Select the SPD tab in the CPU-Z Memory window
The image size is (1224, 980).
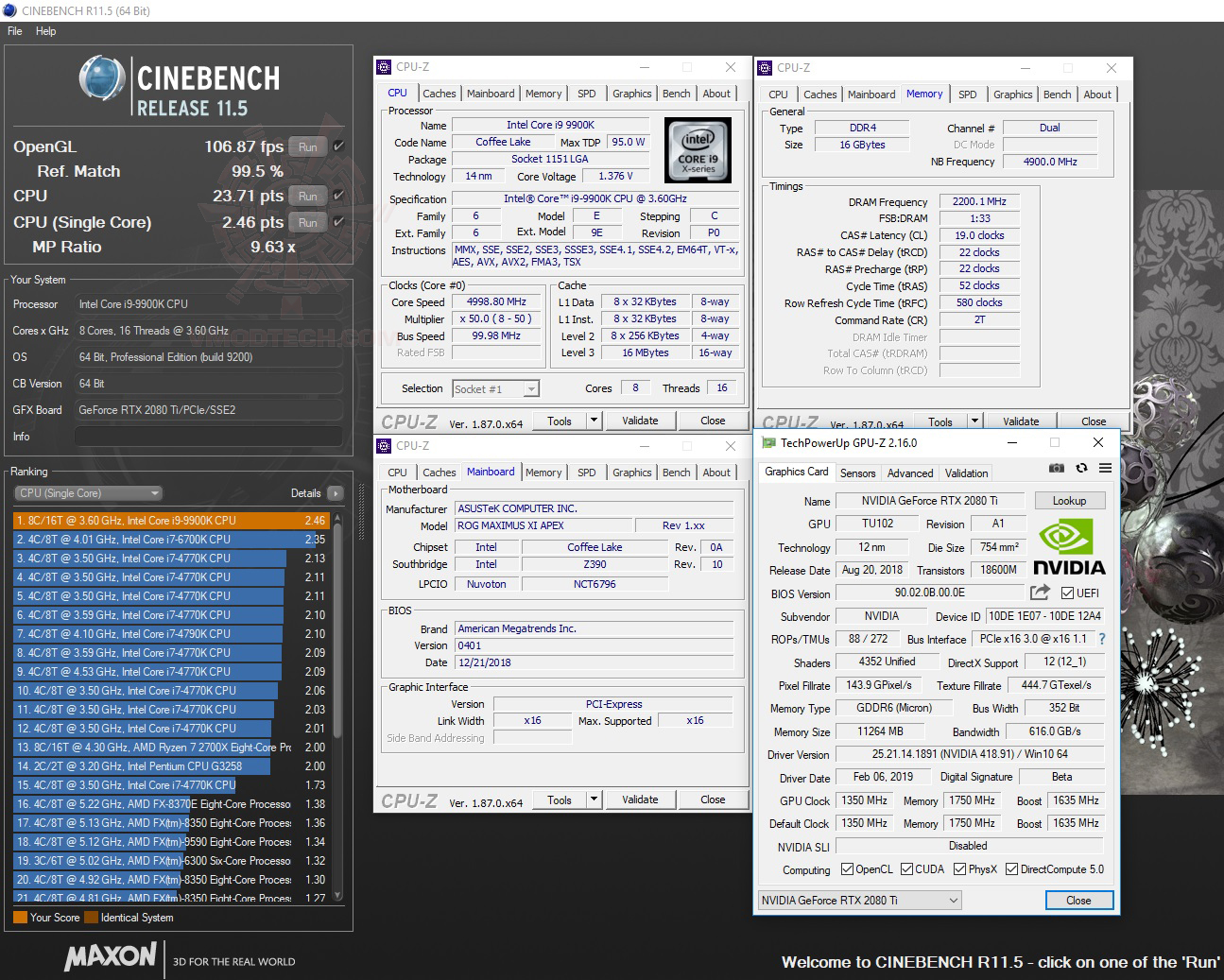tap(967, 95)
